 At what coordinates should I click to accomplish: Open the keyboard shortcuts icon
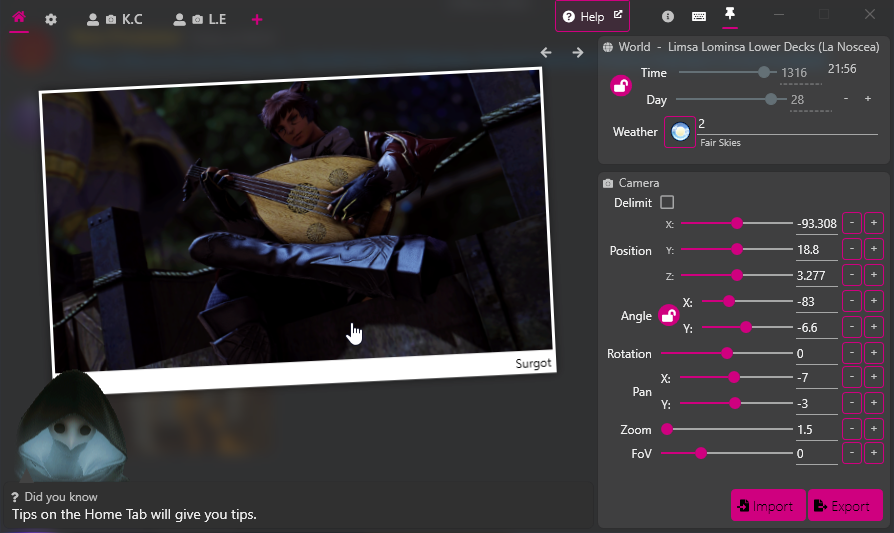[x=698, y=17]
